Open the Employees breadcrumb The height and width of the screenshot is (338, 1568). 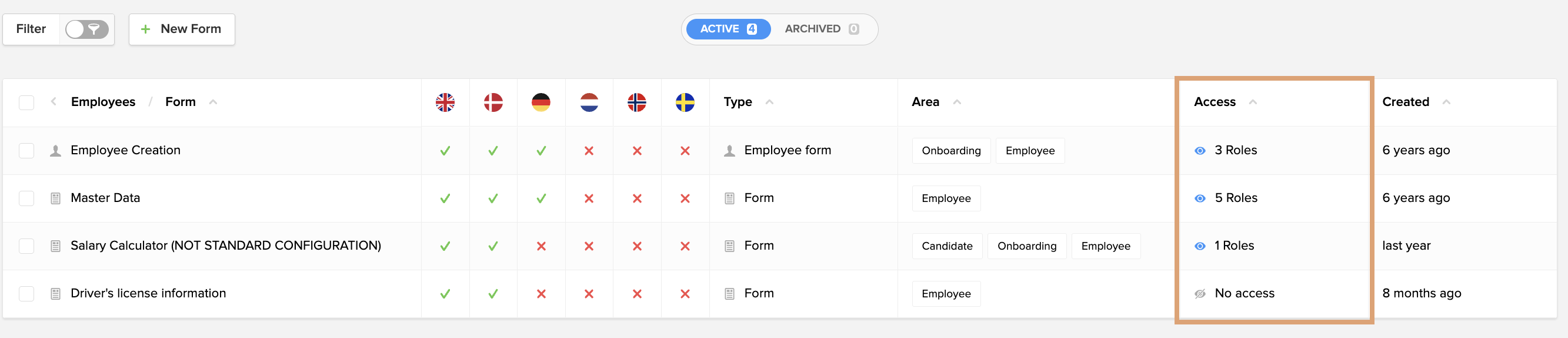pyautogui.click(x=103, y=102)
